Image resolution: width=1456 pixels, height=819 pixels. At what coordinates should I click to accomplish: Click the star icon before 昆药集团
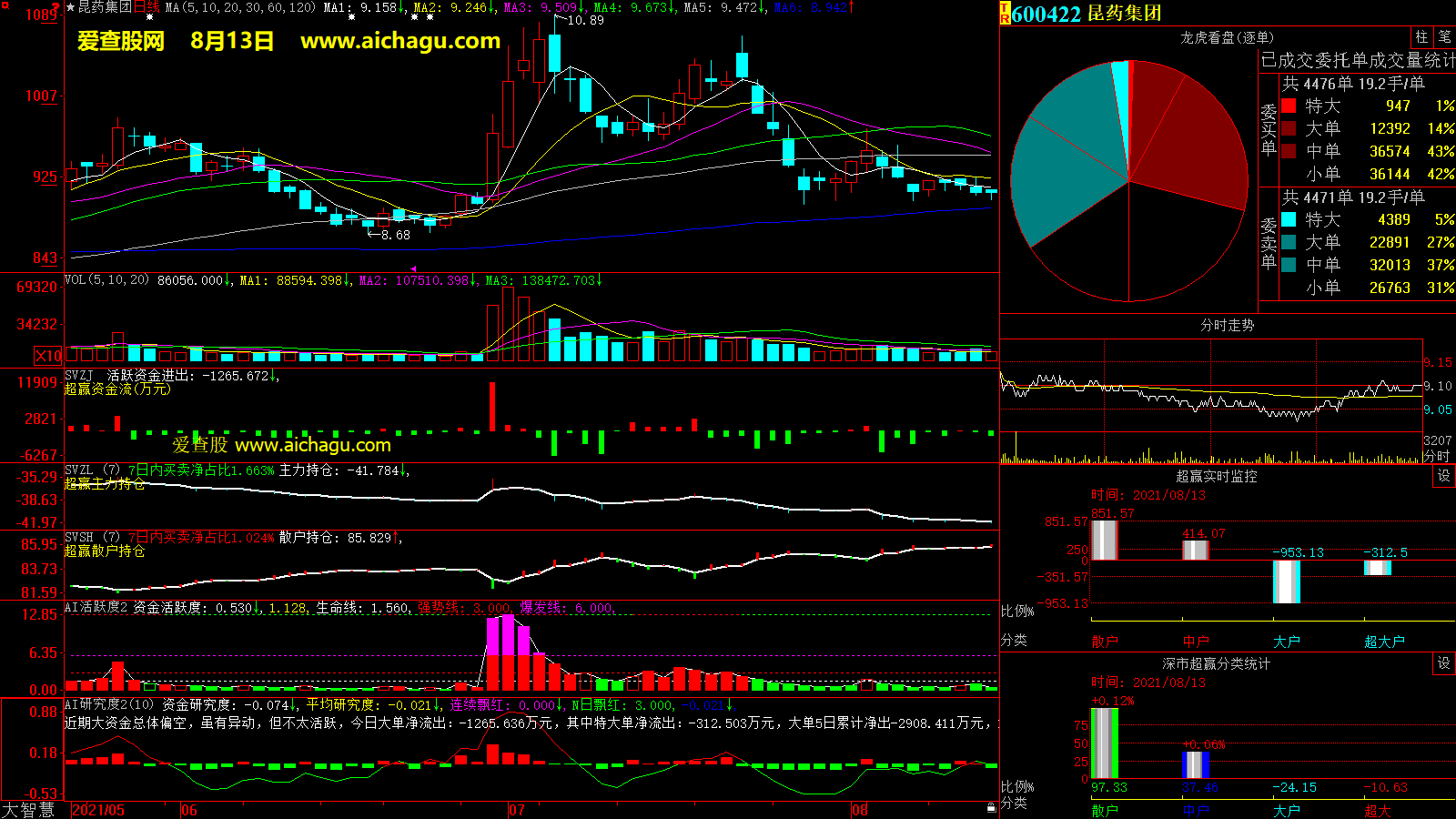pos(70,7)
